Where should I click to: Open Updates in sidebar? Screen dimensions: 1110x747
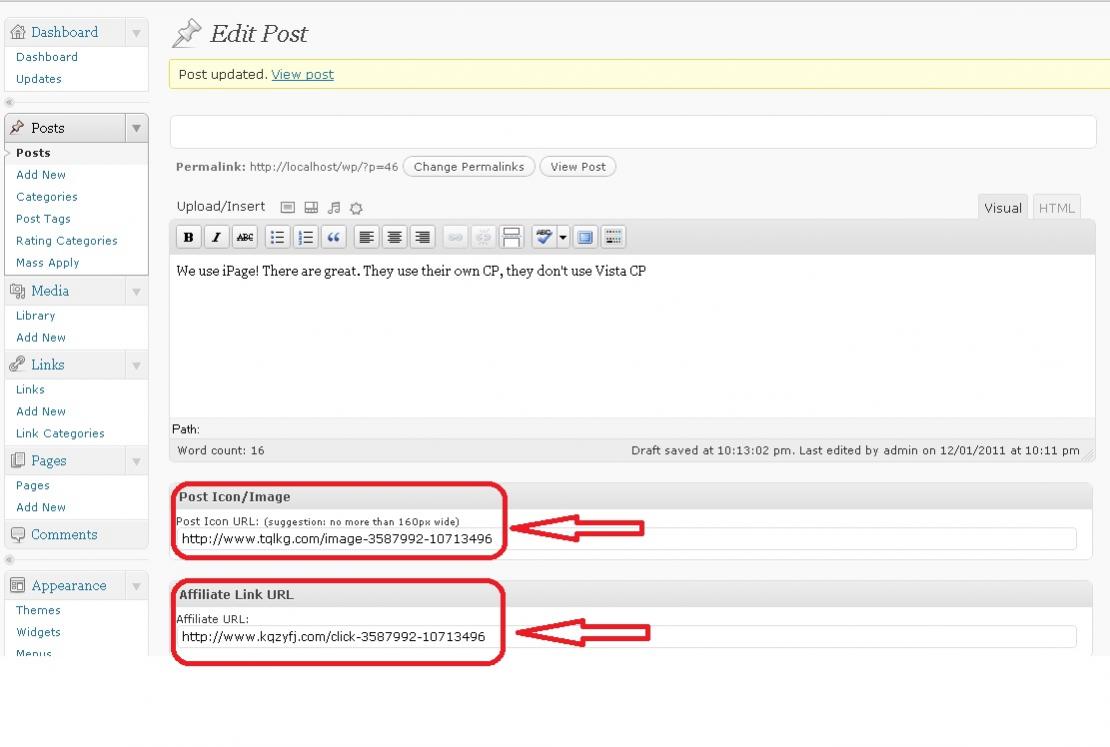pos(38,79)
